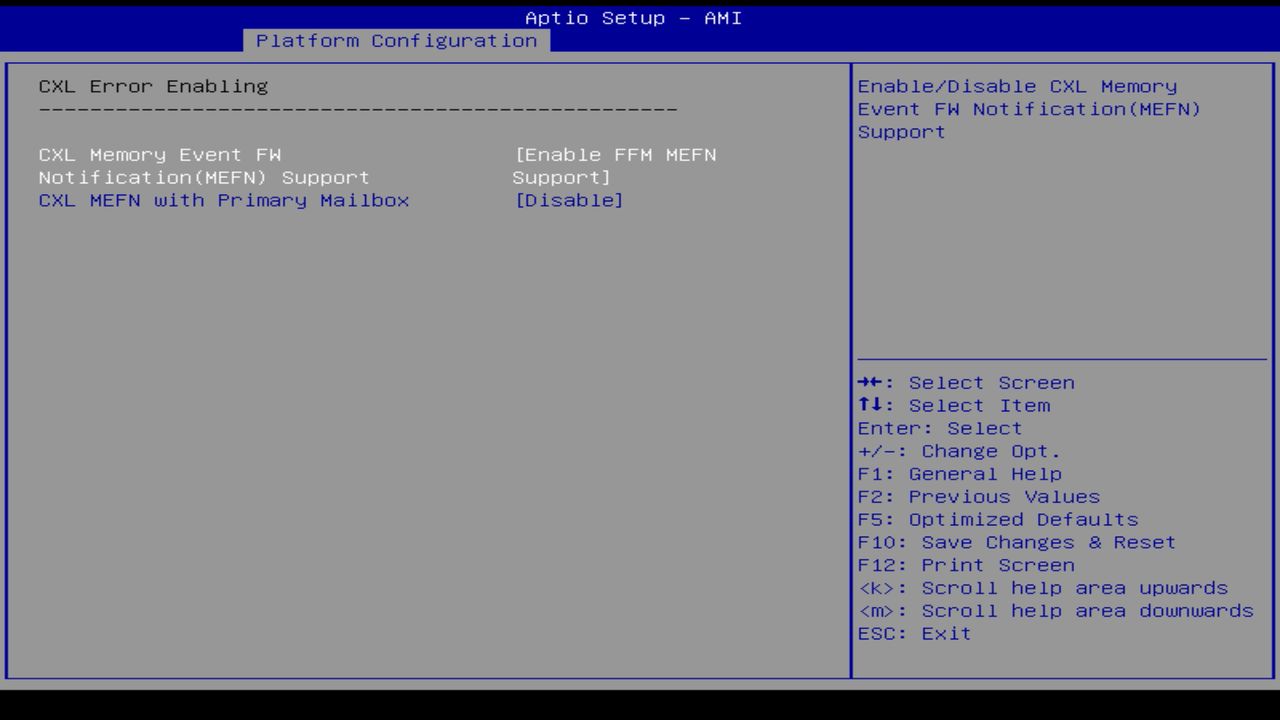Click the CXL Error Enabling heading

click(x=152, y=86)
